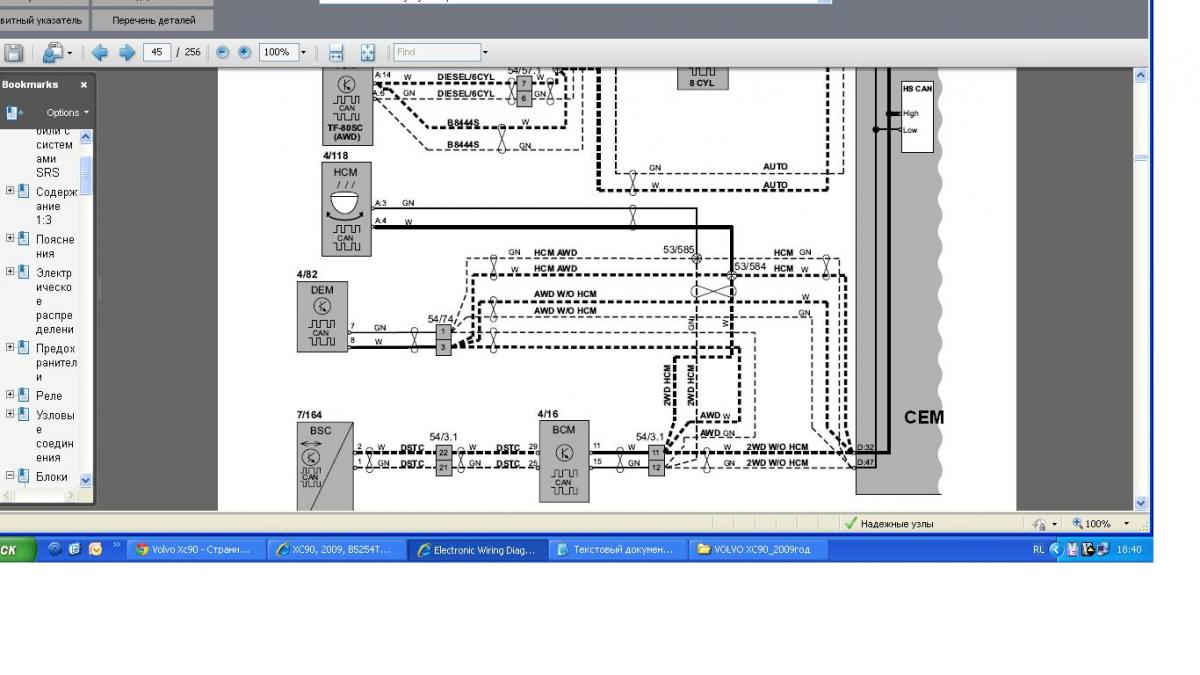Viewport: 1200px width, 675px height.
Task: Expand the Реле bookmark
Action: pos(10,394)
